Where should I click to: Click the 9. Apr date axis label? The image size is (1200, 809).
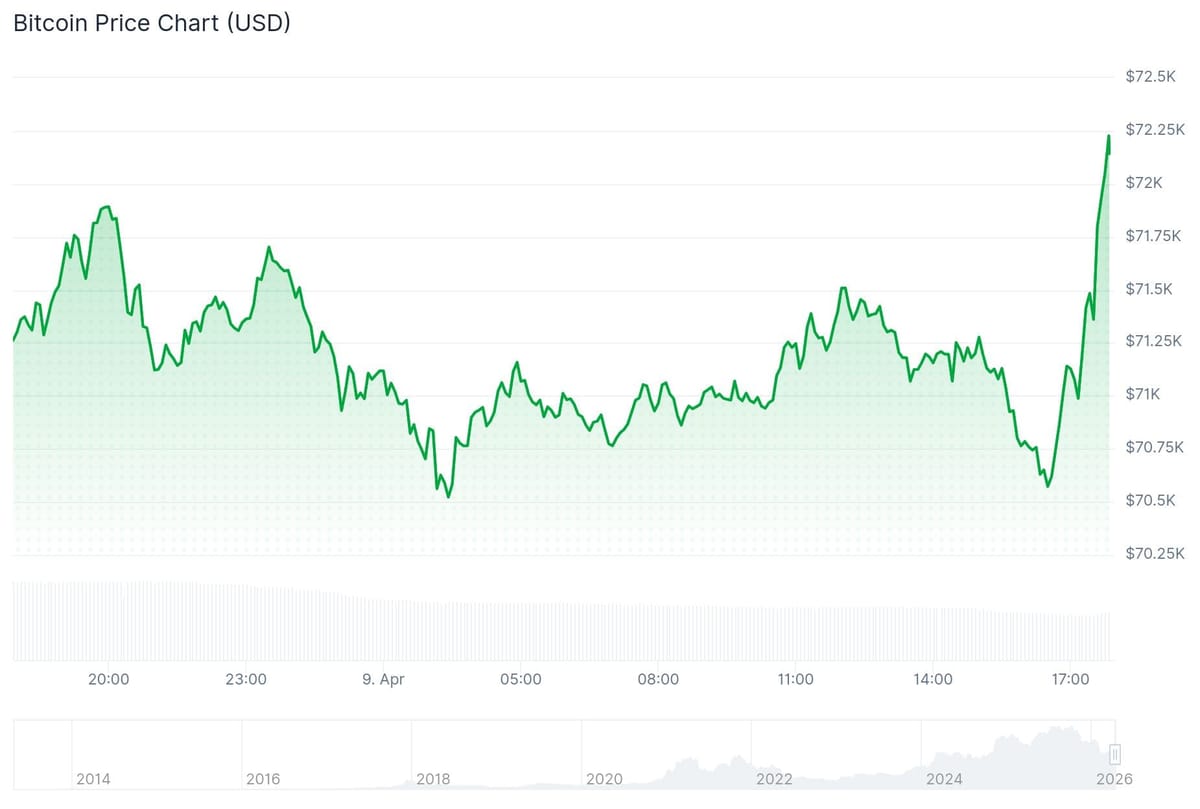(x=383, y=679)
